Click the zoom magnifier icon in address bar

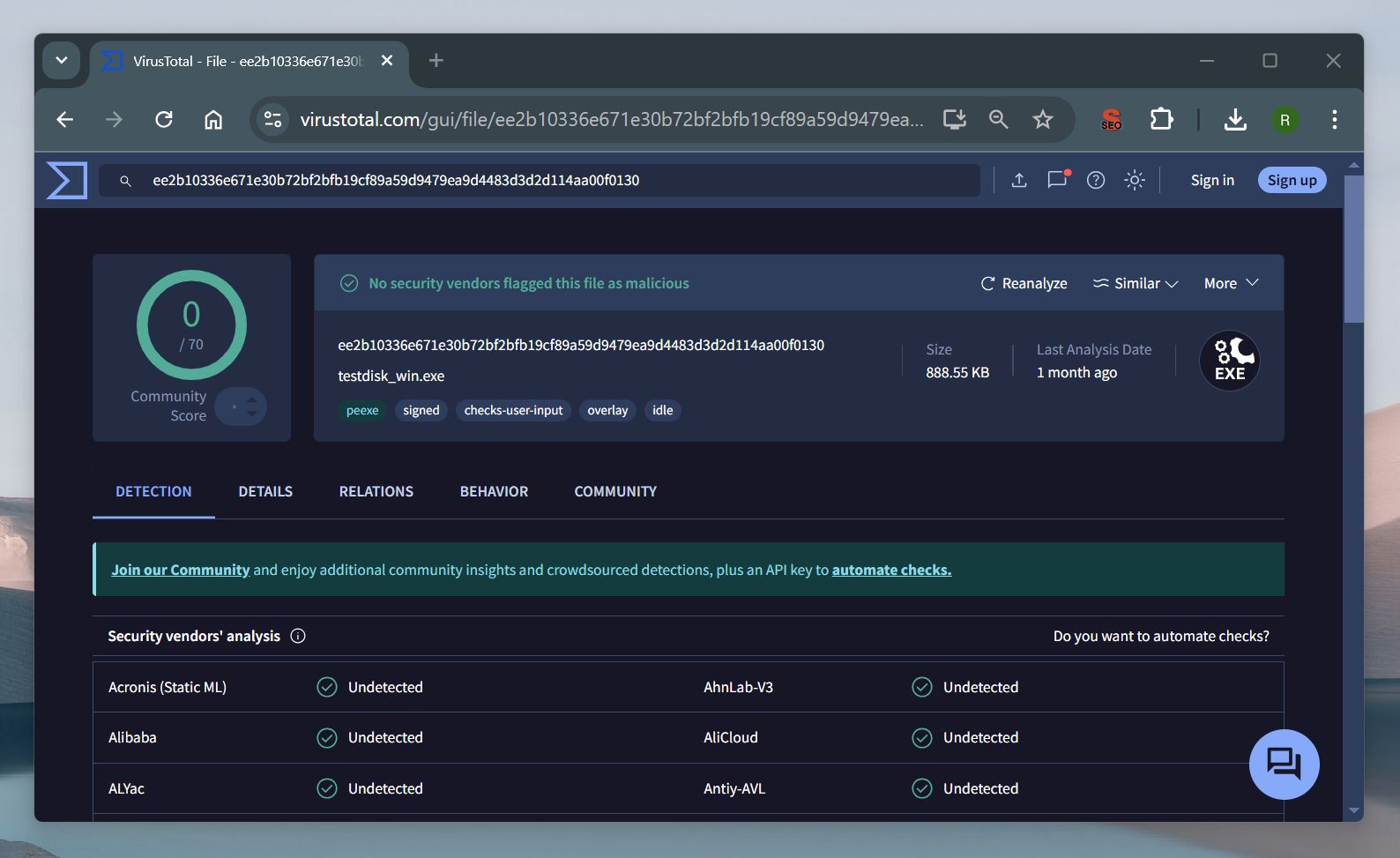(998, 119)
